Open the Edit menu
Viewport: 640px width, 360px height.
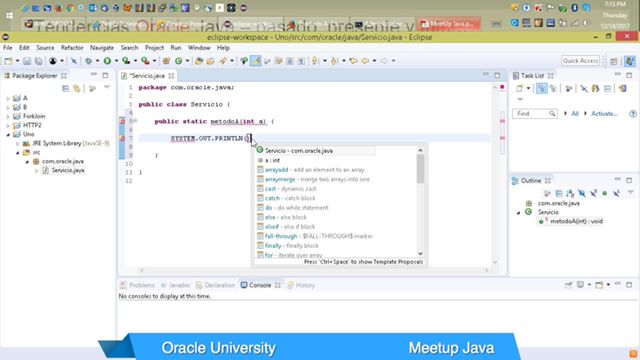click(24, 48)
